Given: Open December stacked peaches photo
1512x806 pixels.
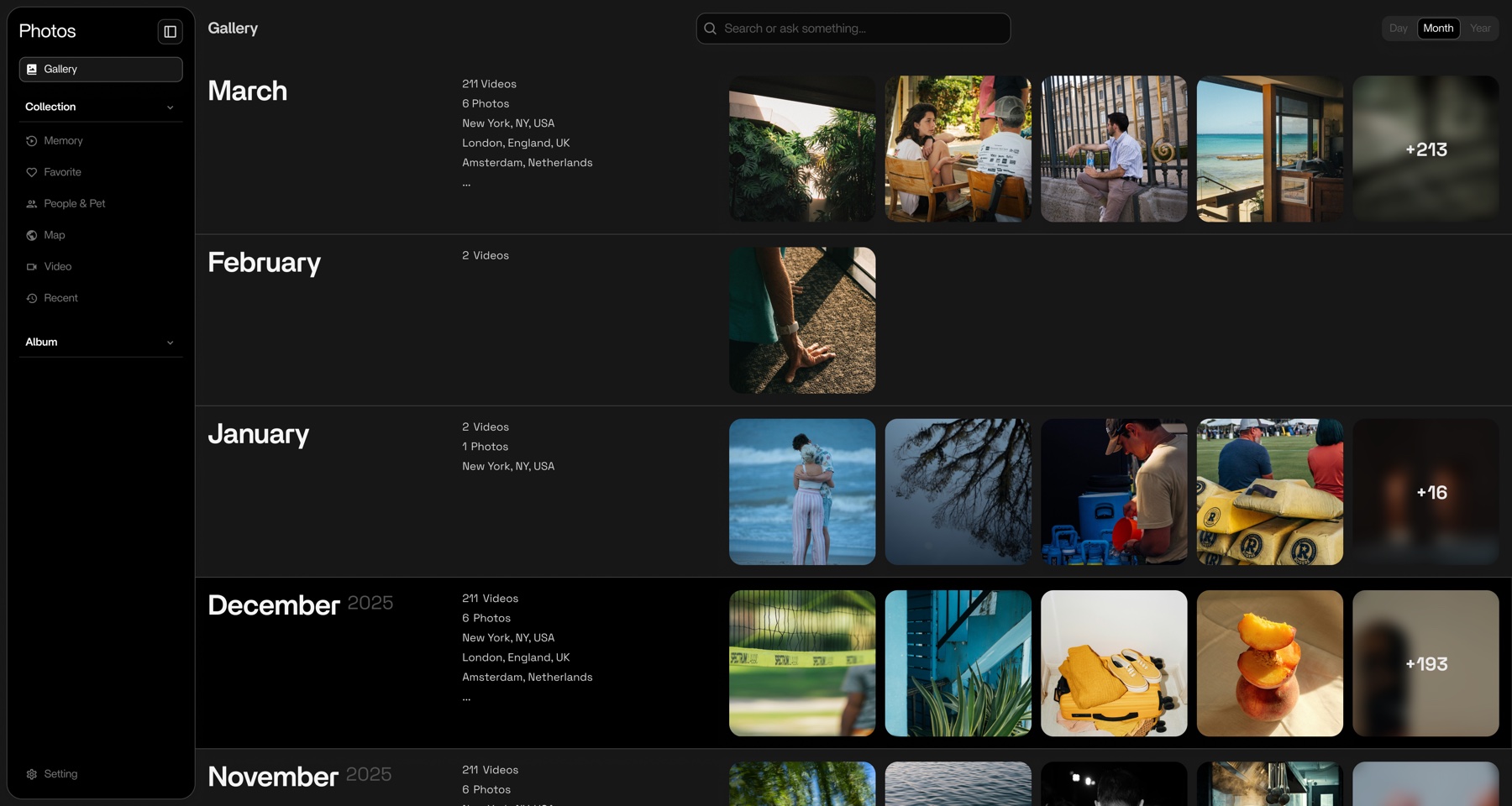Looking at the screenshot, I should pyautogui.click(x=1270, y=663).
